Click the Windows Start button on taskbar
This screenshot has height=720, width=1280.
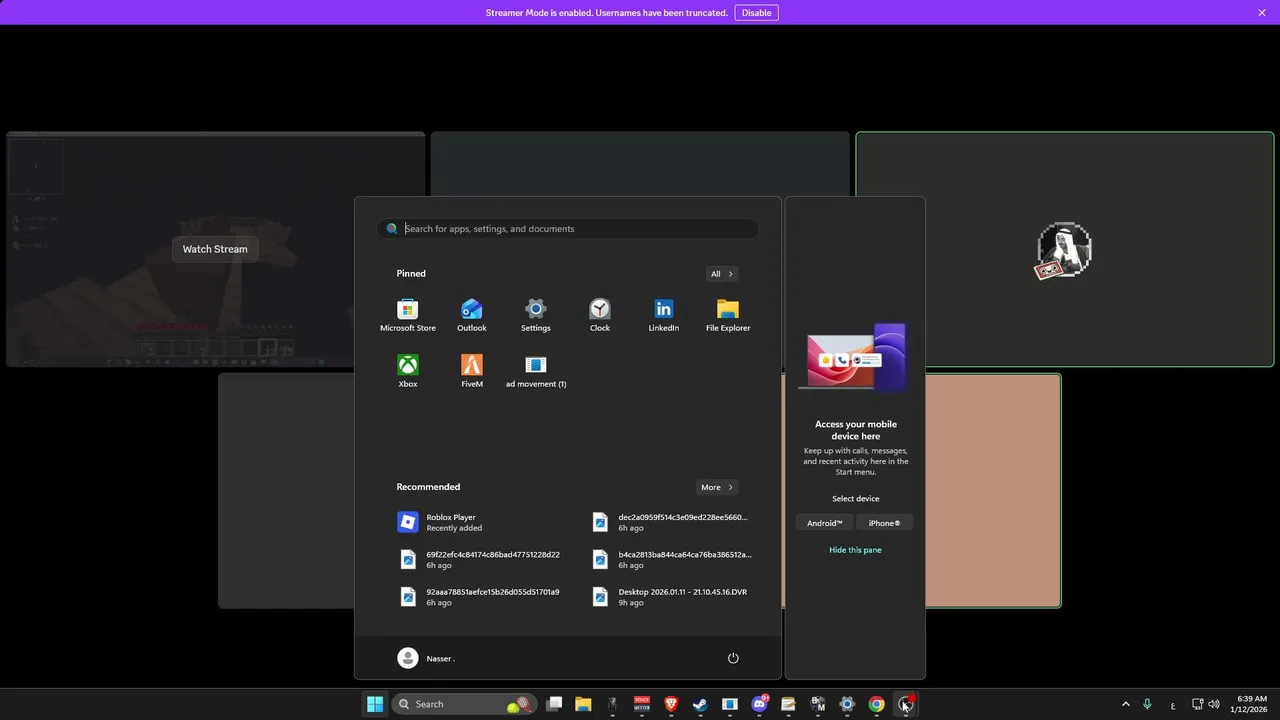pyautogui.click(x=375, y=704)
